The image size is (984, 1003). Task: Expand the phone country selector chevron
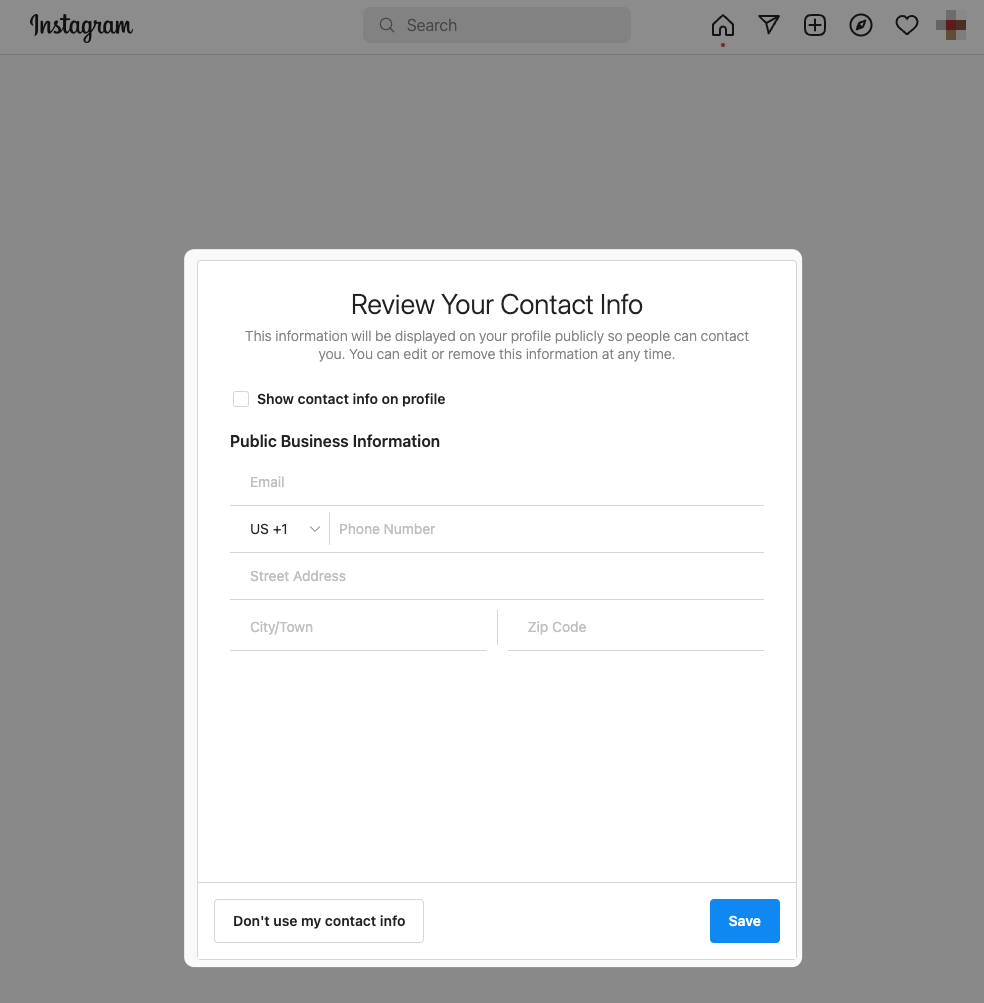(314, 529)
